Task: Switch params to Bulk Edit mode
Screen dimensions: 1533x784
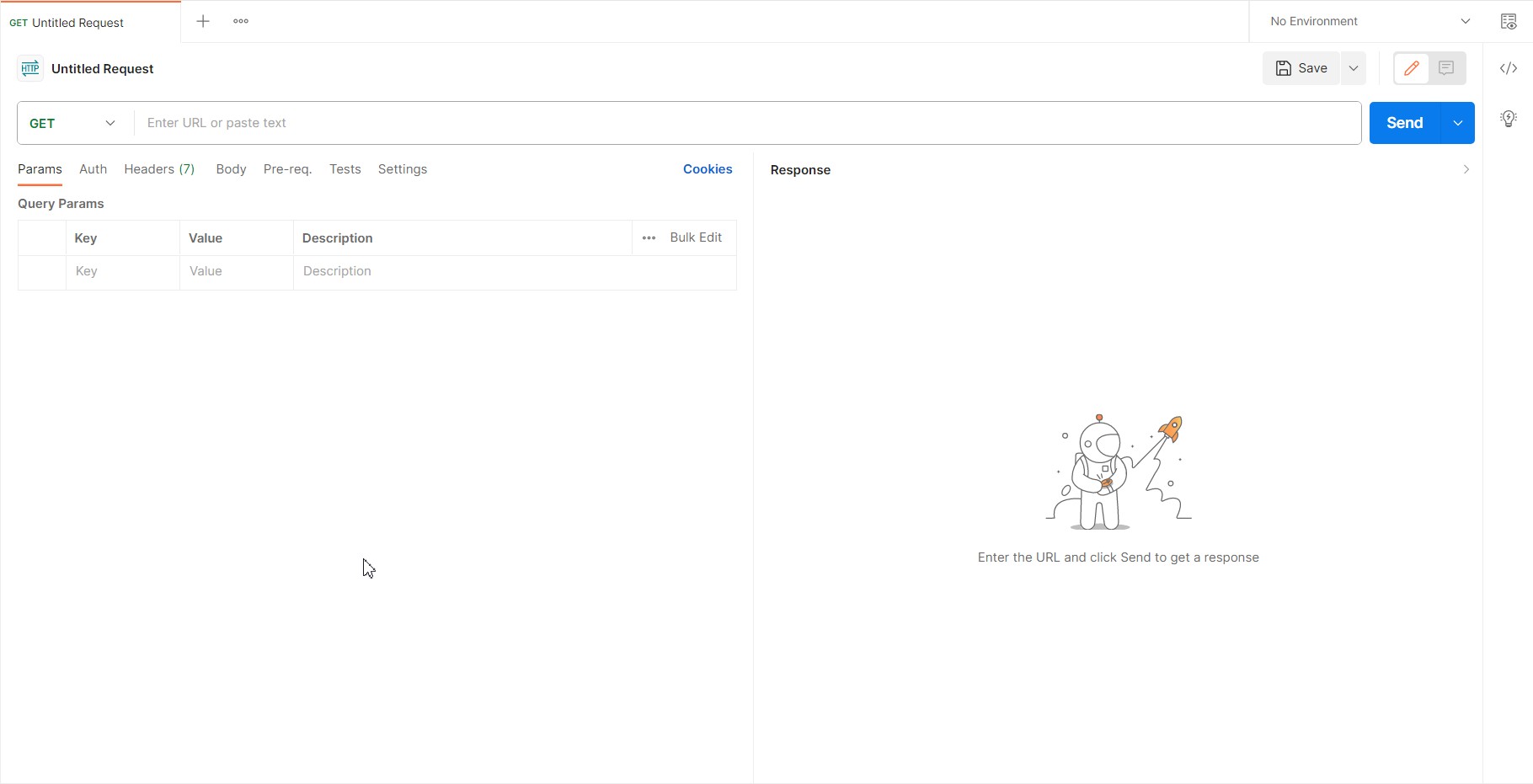Action: (x=695, y=237)
